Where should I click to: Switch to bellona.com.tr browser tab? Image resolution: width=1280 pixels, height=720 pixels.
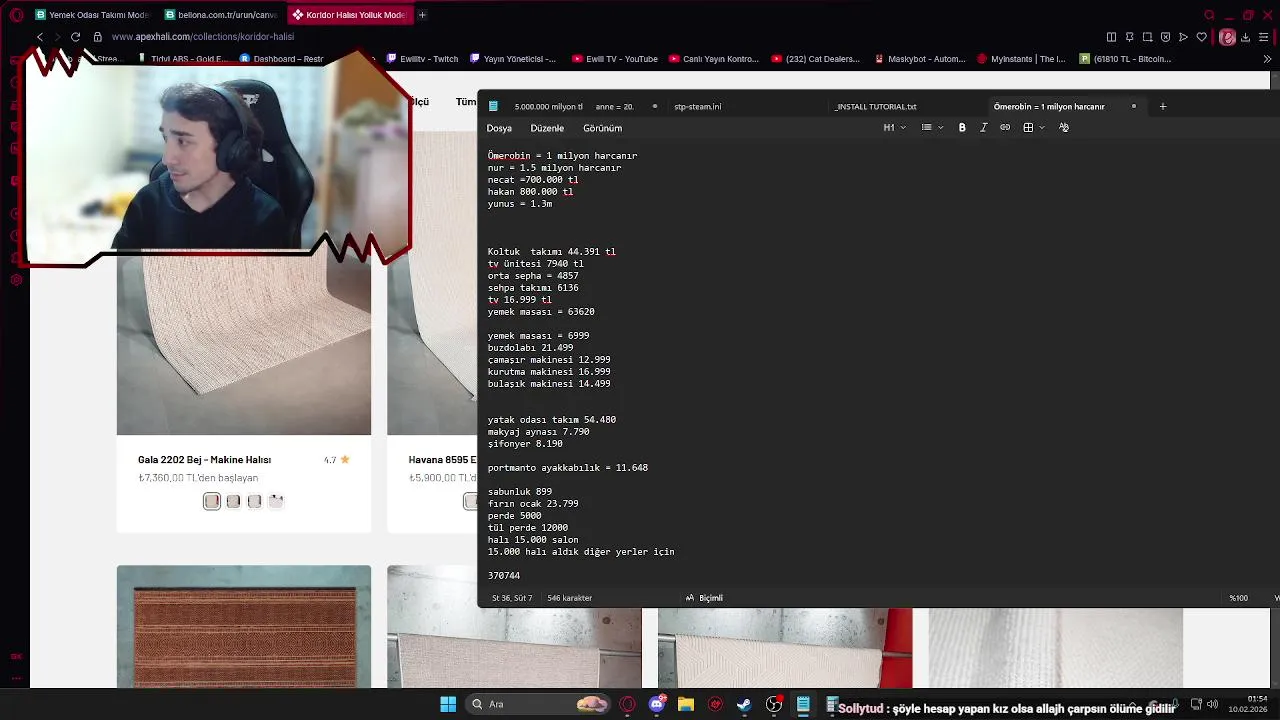pyautogui.click(x=221, y=15)
